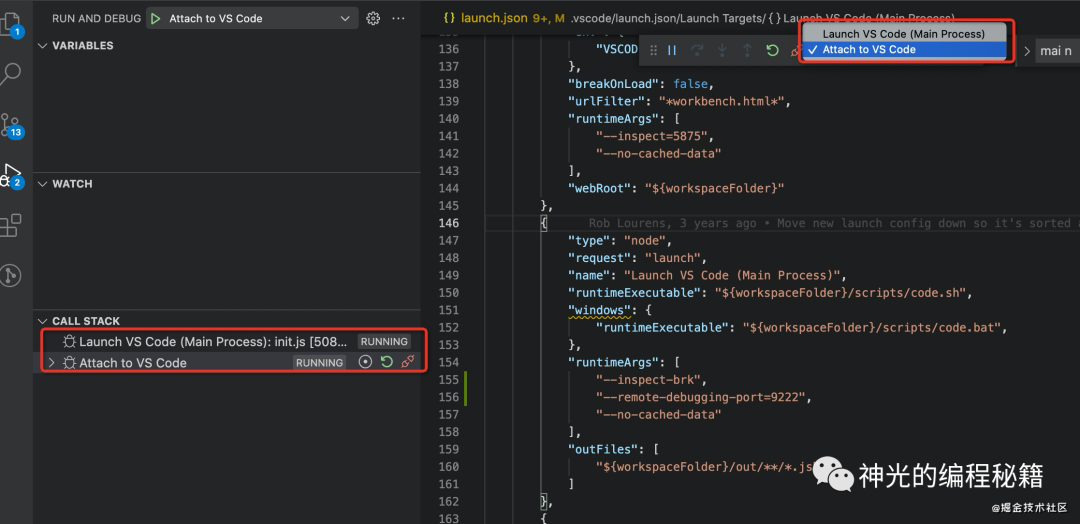
Task: Open the Search view in activity bar
Action: (11, 74)
